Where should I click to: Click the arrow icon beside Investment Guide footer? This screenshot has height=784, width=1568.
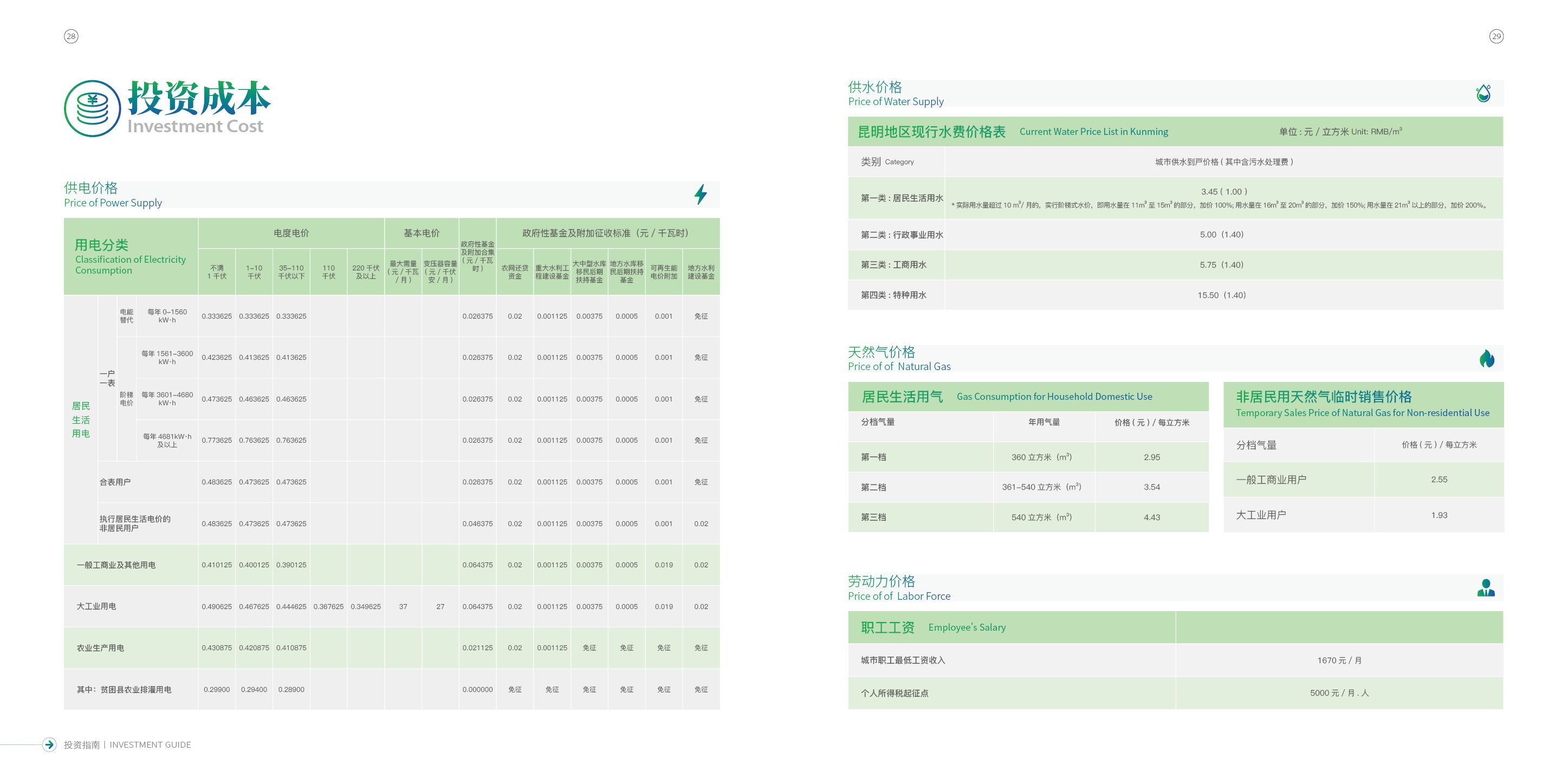pyautogui.click(x=49, y=744)
